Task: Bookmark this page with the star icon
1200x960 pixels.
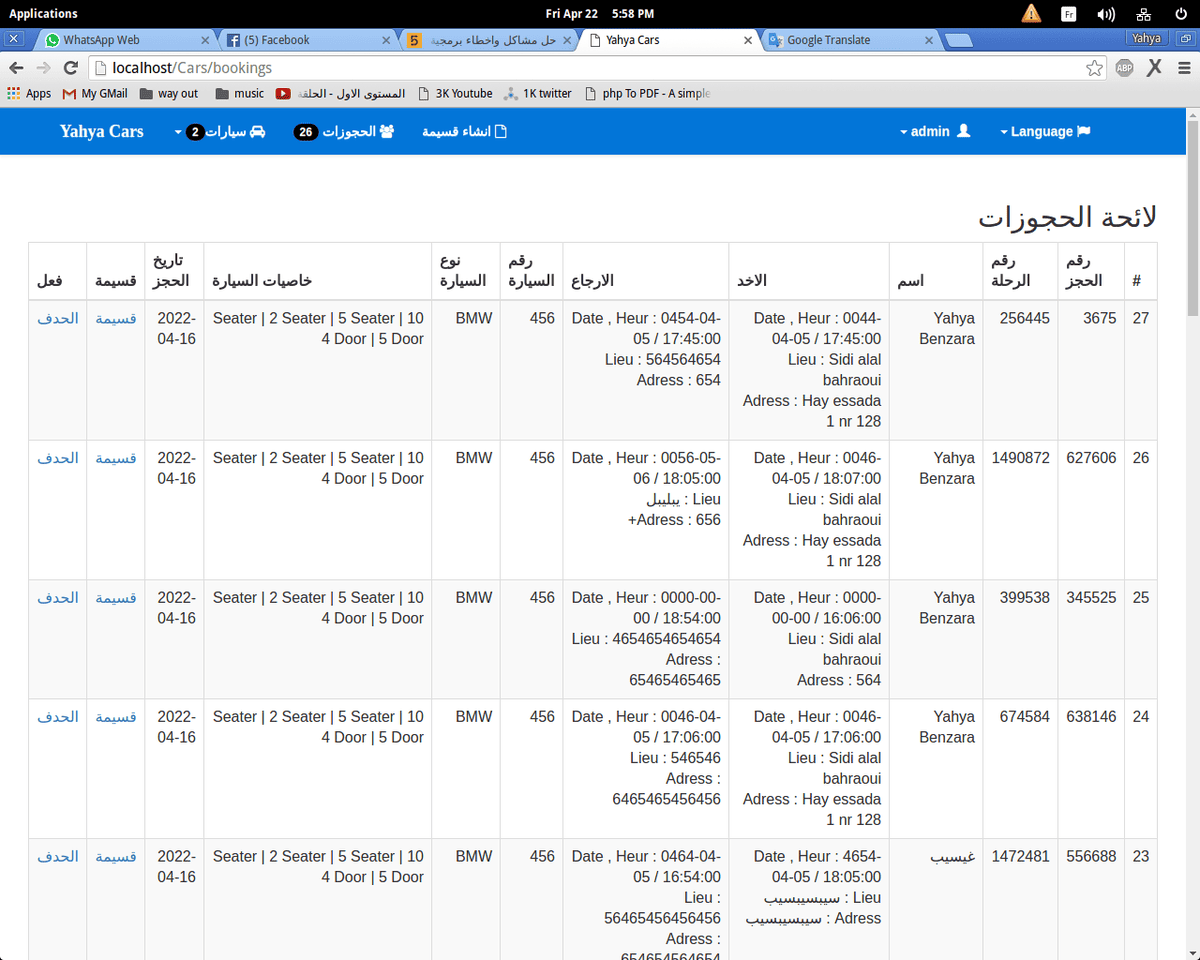Action: (x=1095, y=68)
